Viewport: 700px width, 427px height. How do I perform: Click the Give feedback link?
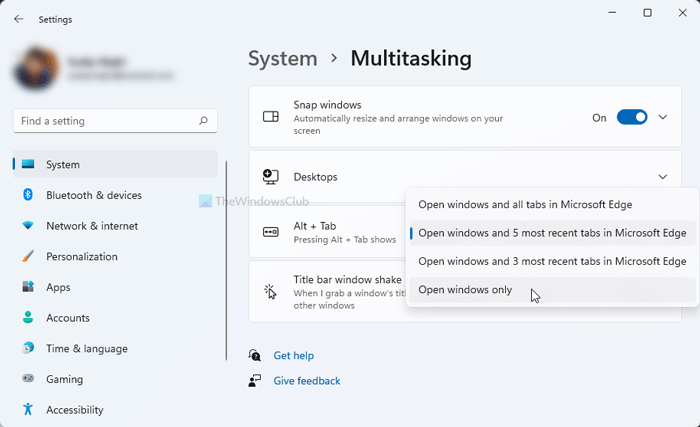(306, 381)
